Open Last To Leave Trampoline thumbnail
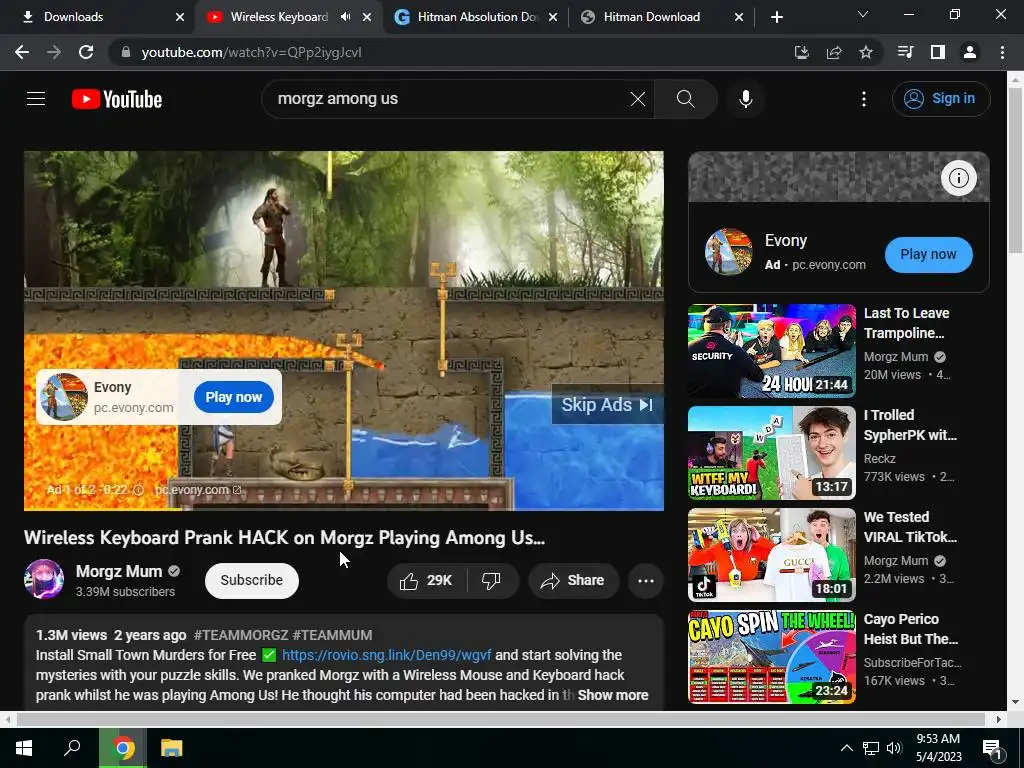Viewport: 1024px width, 768px height. (771, 351)
